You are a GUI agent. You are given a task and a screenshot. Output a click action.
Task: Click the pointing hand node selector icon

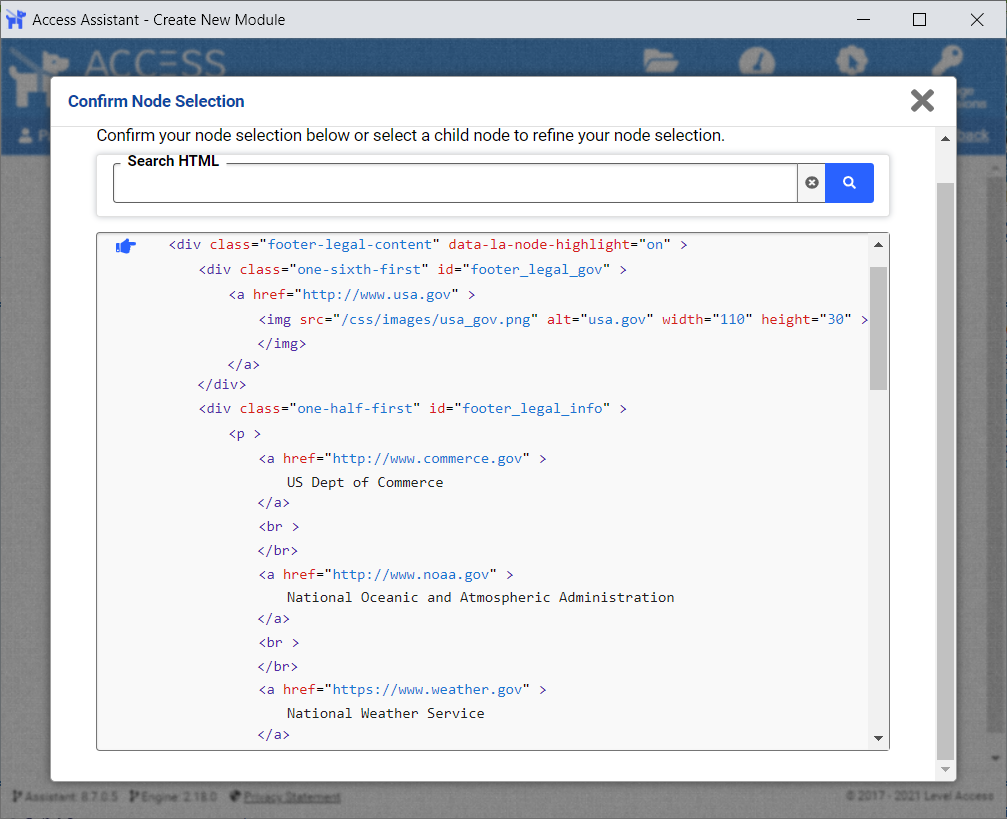click(126, 245)
